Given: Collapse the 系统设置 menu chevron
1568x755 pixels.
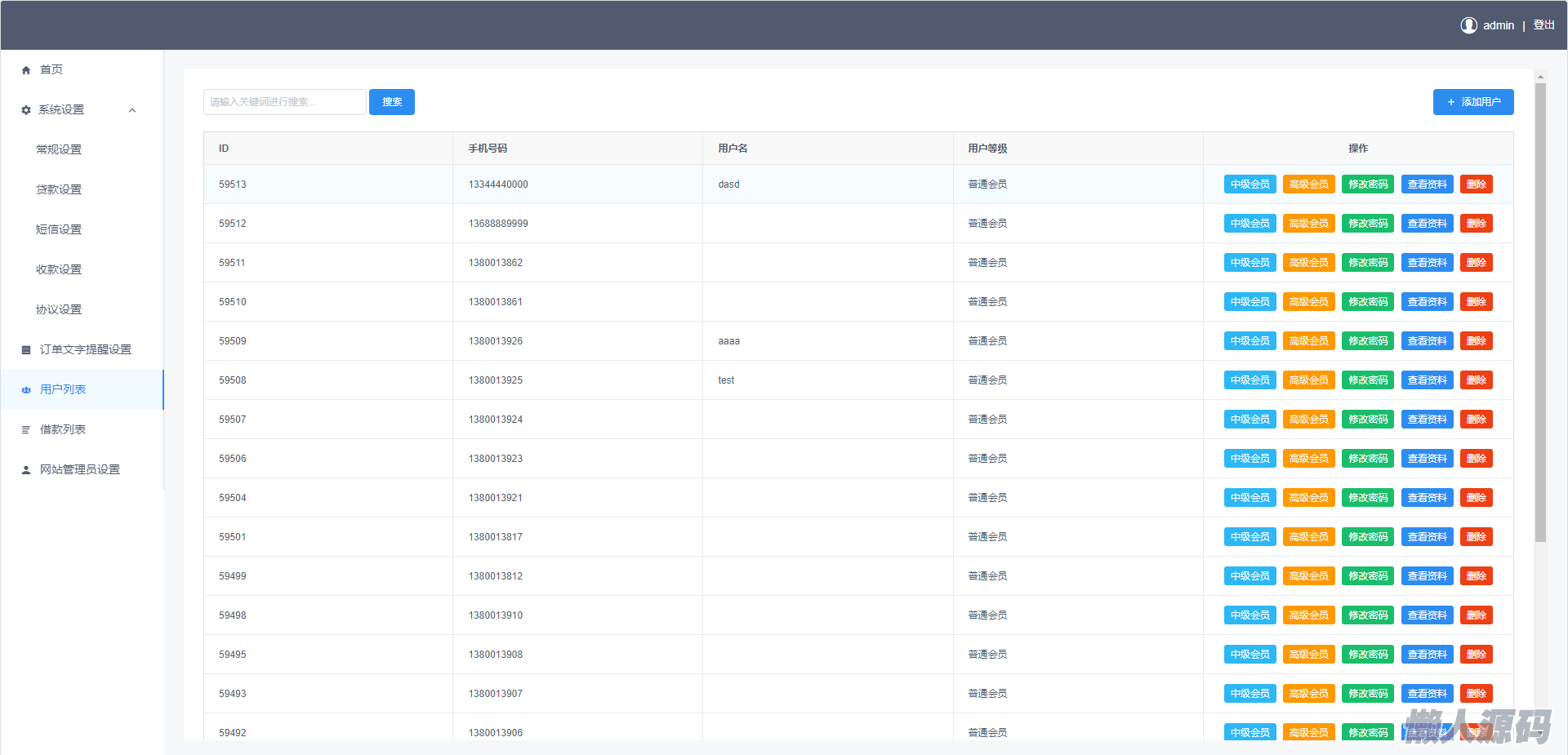Looking at the screenshot, I should point(132,110).
